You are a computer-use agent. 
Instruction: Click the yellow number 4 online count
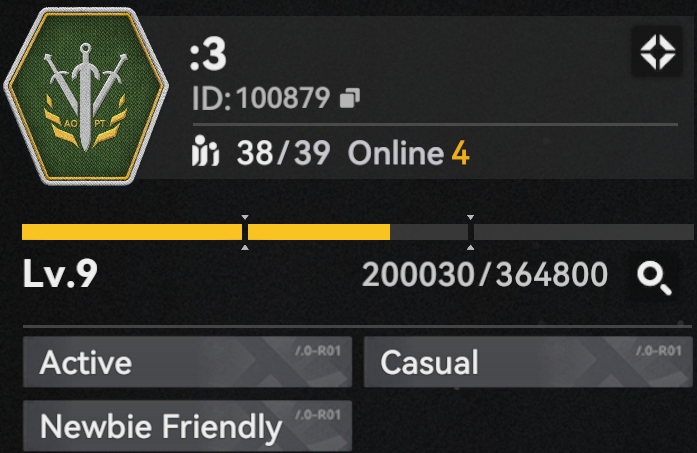tap(461, 154)
